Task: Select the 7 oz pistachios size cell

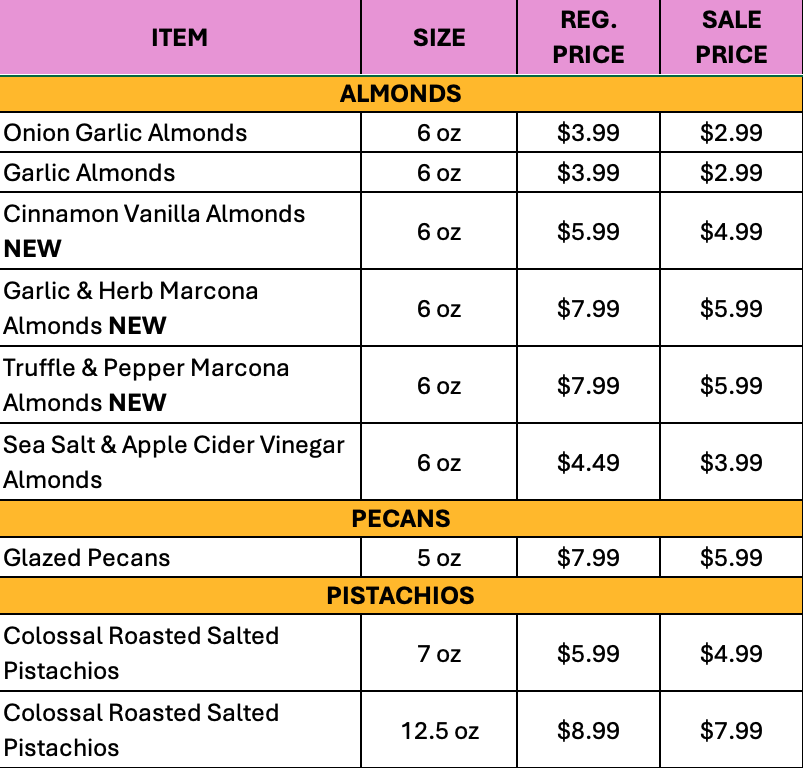Action: coord(439,653)
